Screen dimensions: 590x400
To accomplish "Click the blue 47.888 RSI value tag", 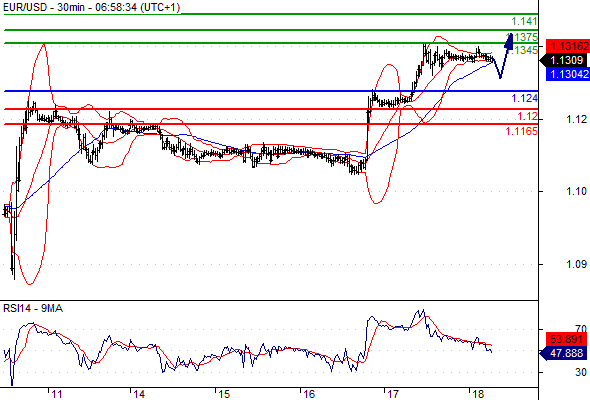I will [x=563, y=353].
